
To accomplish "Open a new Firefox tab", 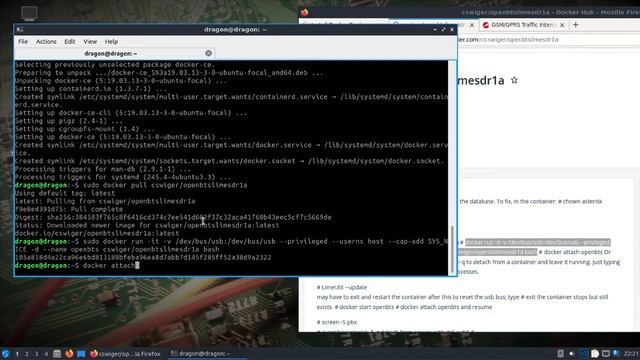I will click(576, 24).
